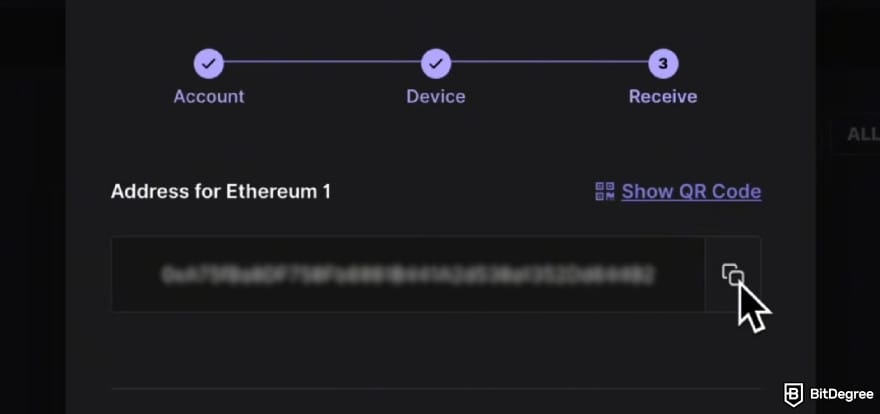The width and height of the screenshot is (880, 414).
Task: Click progress line between Device and Receive
Action: click(548, 64)
